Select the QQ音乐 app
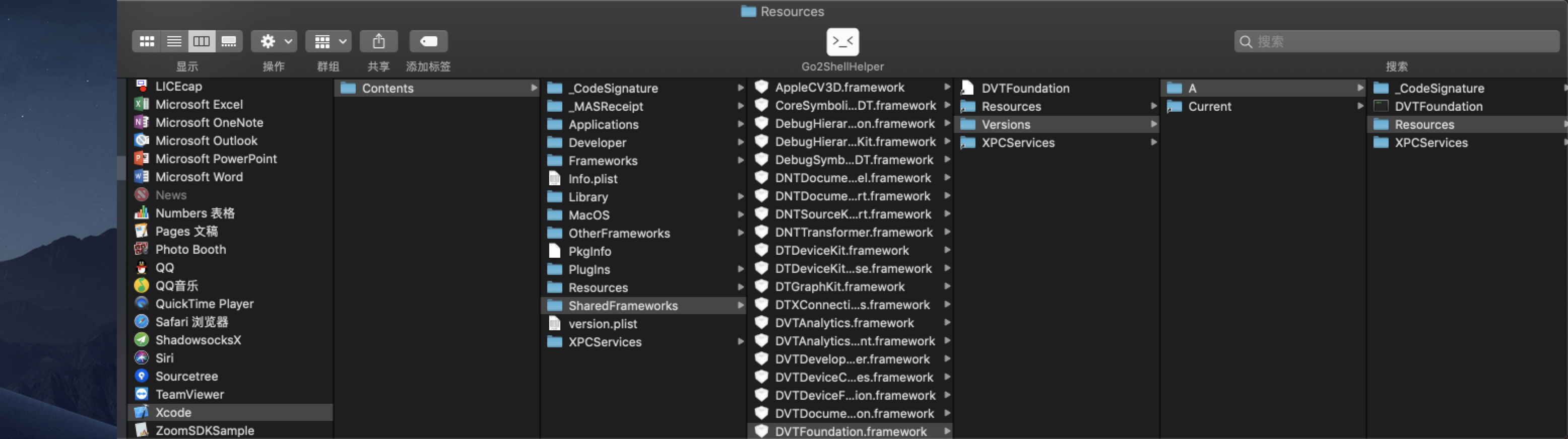The width and height of the screenshot is (1568, 439). (231, 286)
